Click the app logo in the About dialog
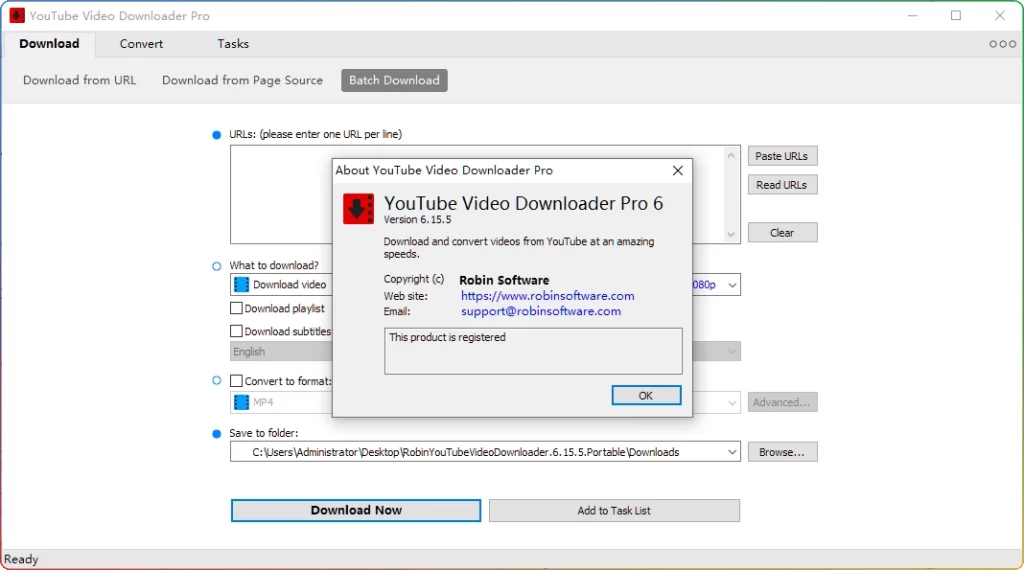1024x570 pixels. click(359, 209)
